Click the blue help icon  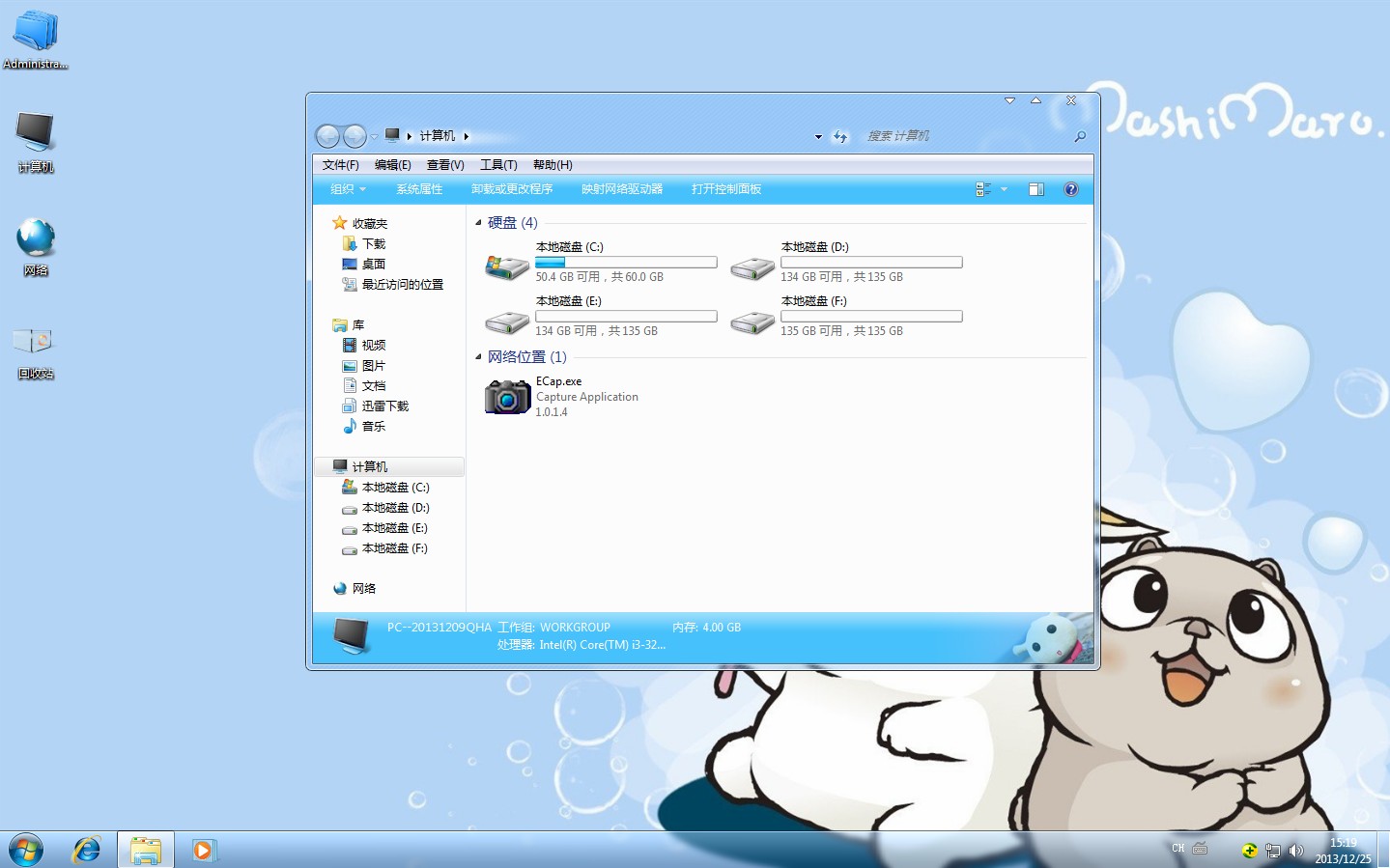1070,189
